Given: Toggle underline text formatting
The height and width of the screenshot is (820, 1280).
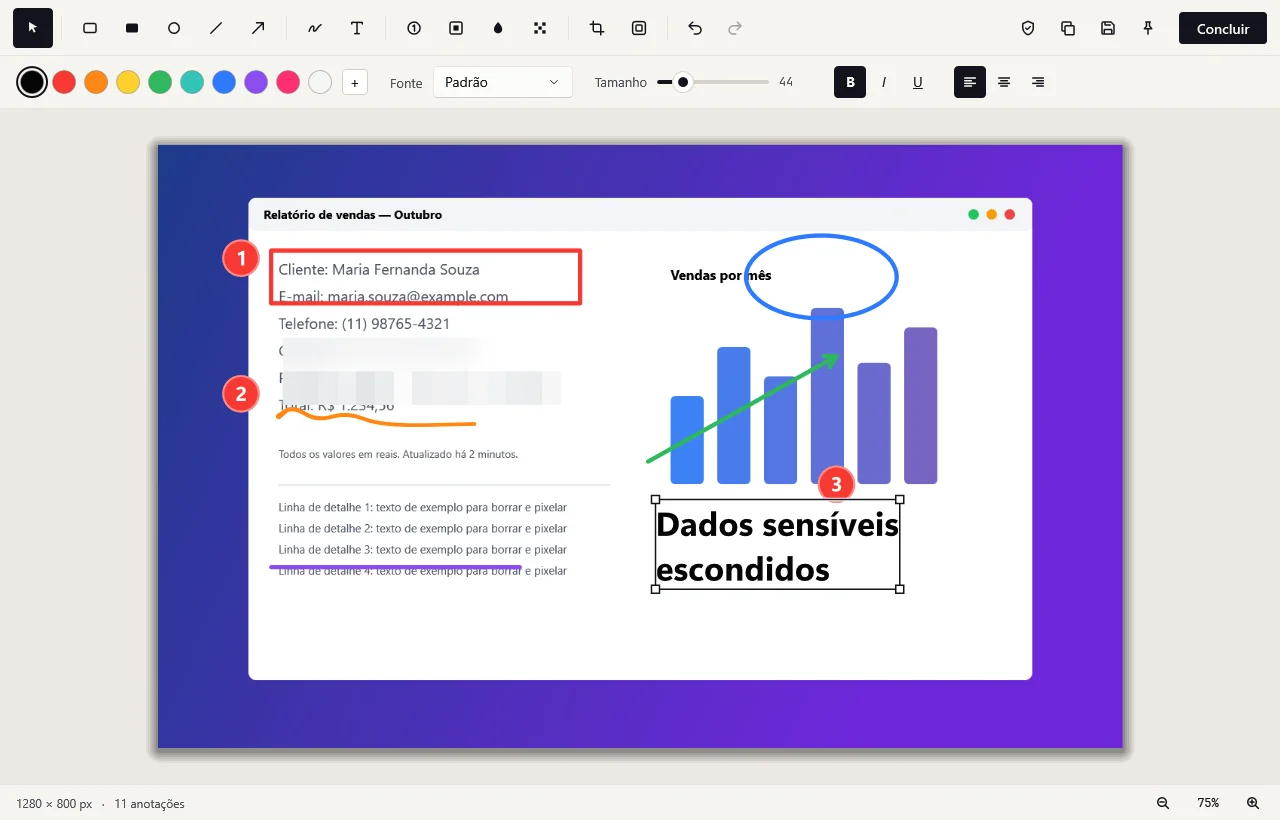Looking at the screenshot, I should 918,82.
